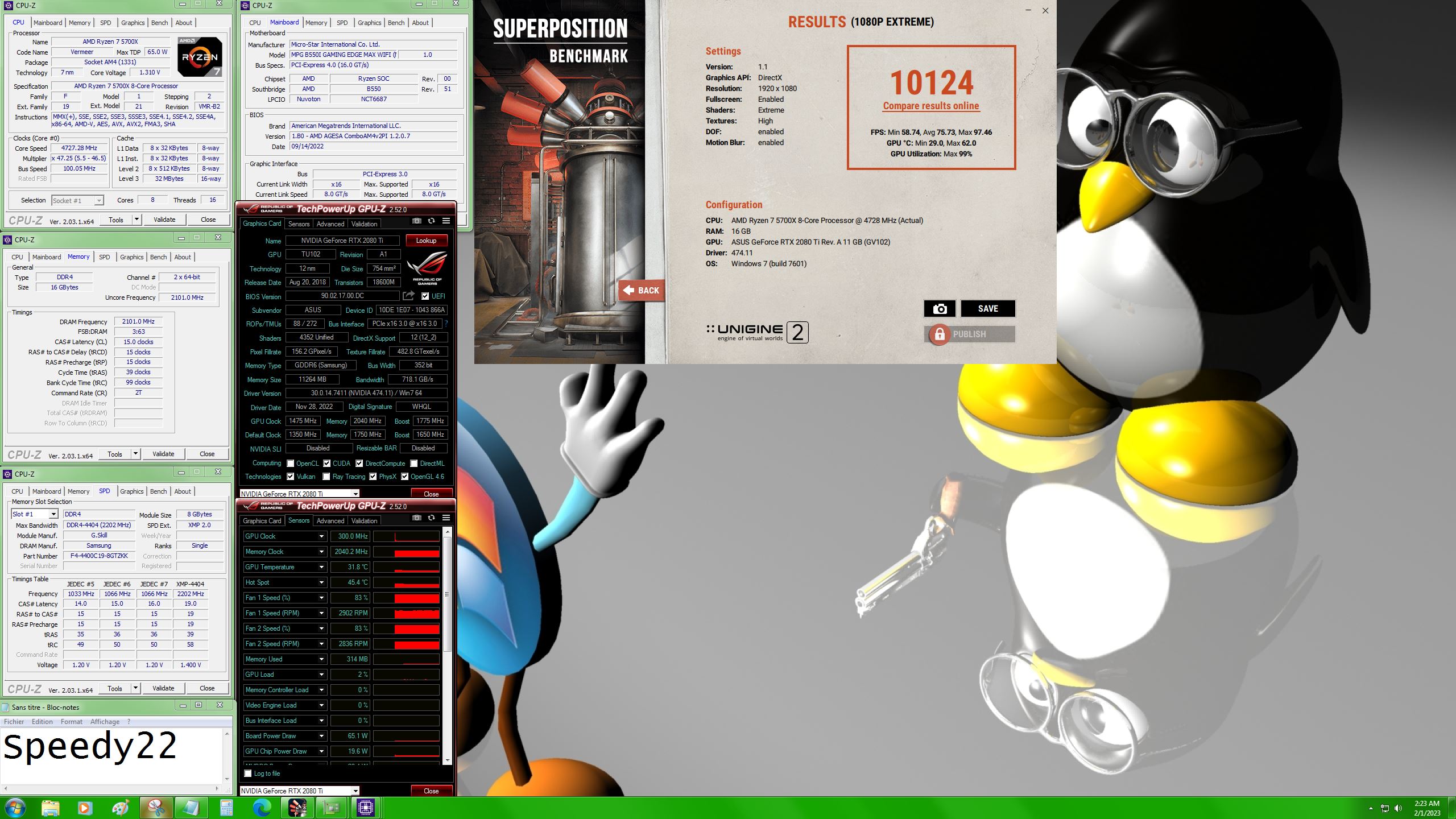Toggle the Vulkan checkbox
1456x819 pixels.
[291, 477]
